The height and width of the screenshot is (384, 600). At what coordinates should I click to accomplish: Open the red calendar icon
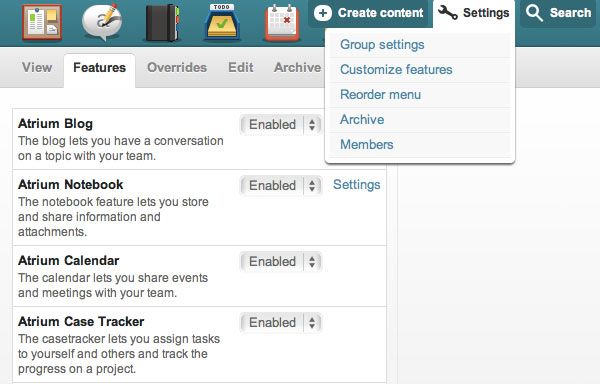click(x=282, y=23)
